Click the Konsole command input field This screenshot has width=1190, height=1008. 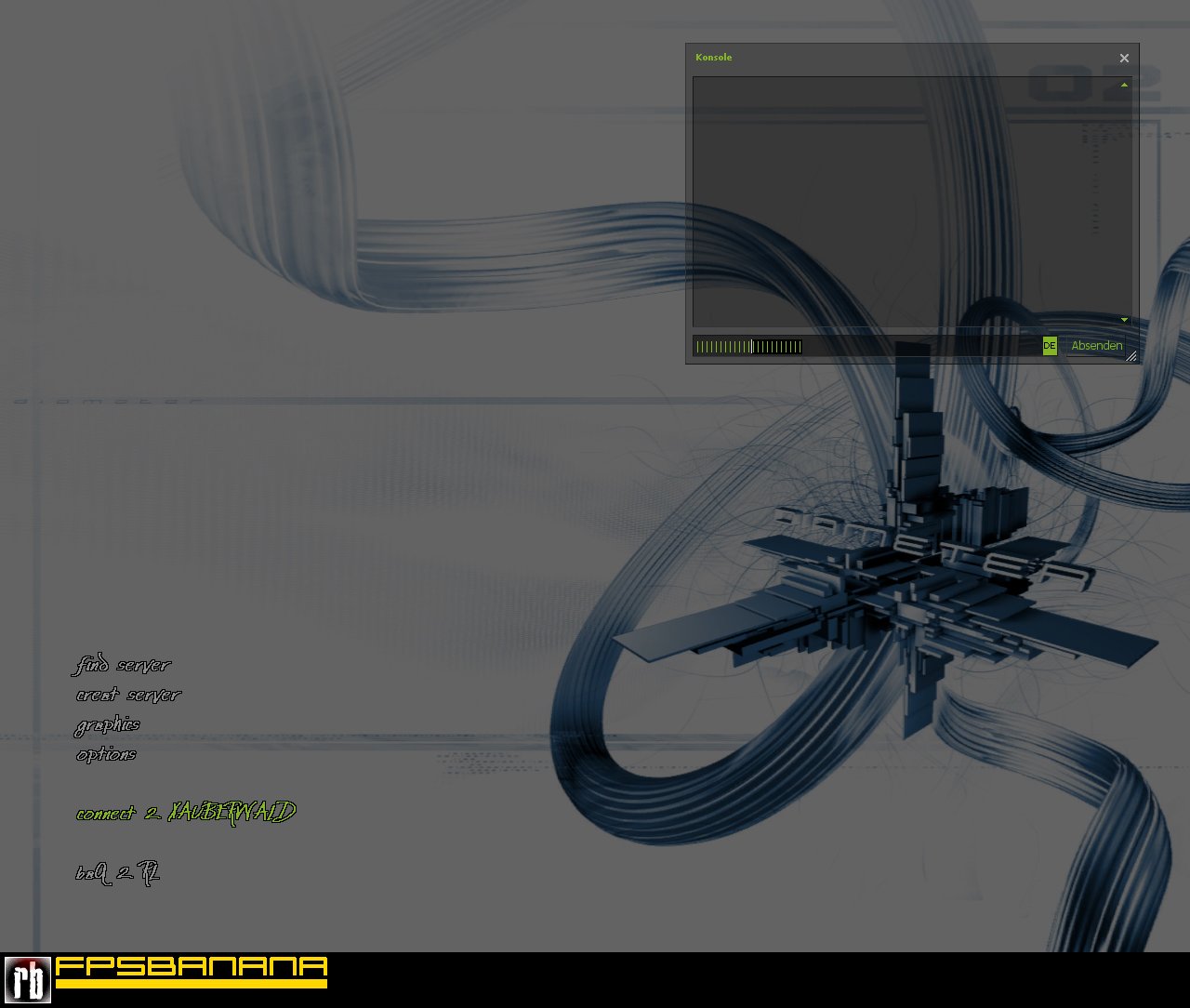pyautogui.click(x=866, y=346)
